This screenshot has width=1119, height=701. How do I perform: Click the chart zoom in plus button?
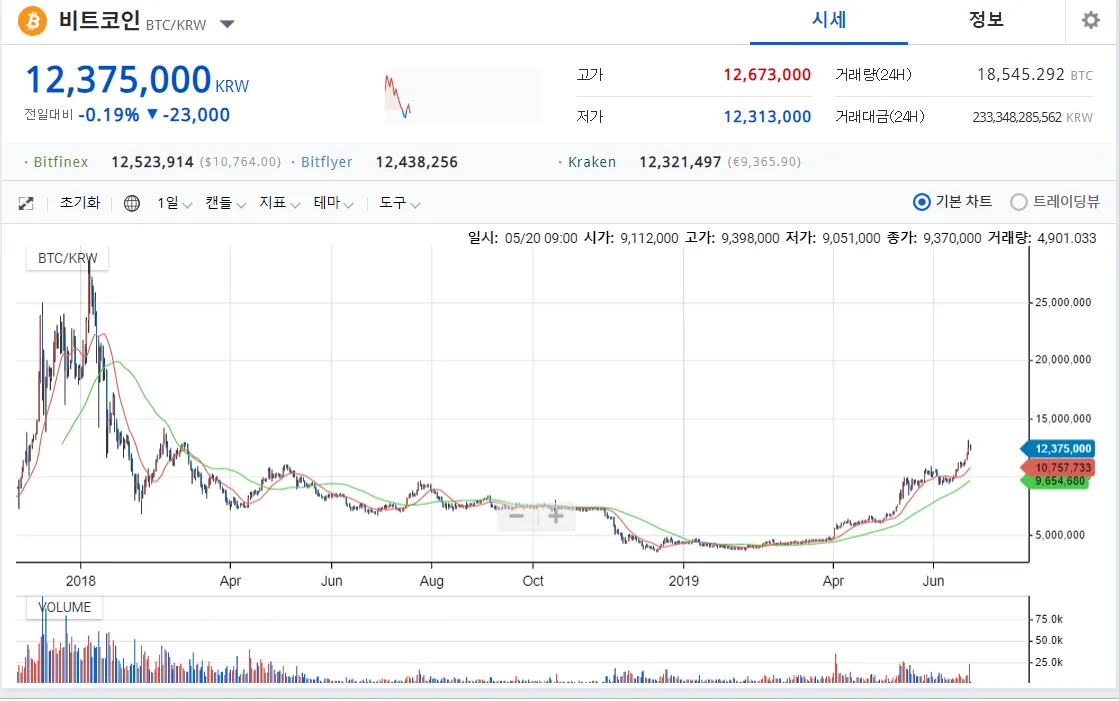[556, 516]
